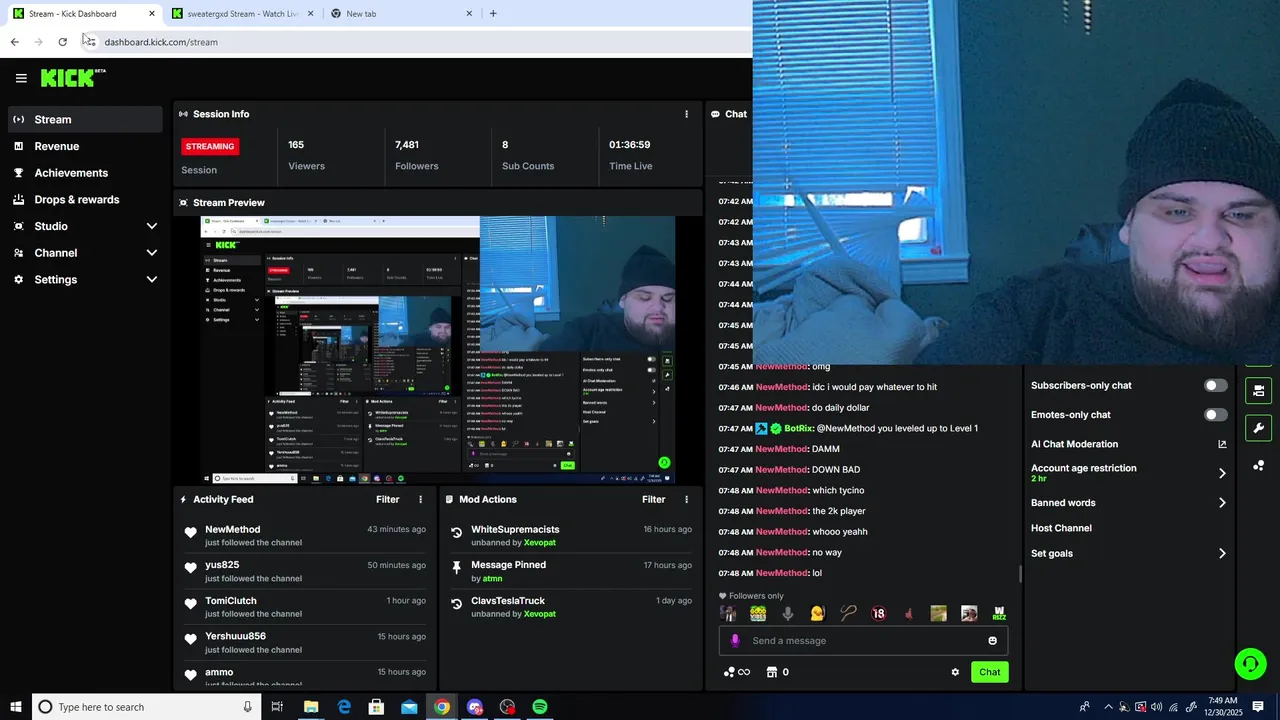Click the green Chat send button

[989, 672]
